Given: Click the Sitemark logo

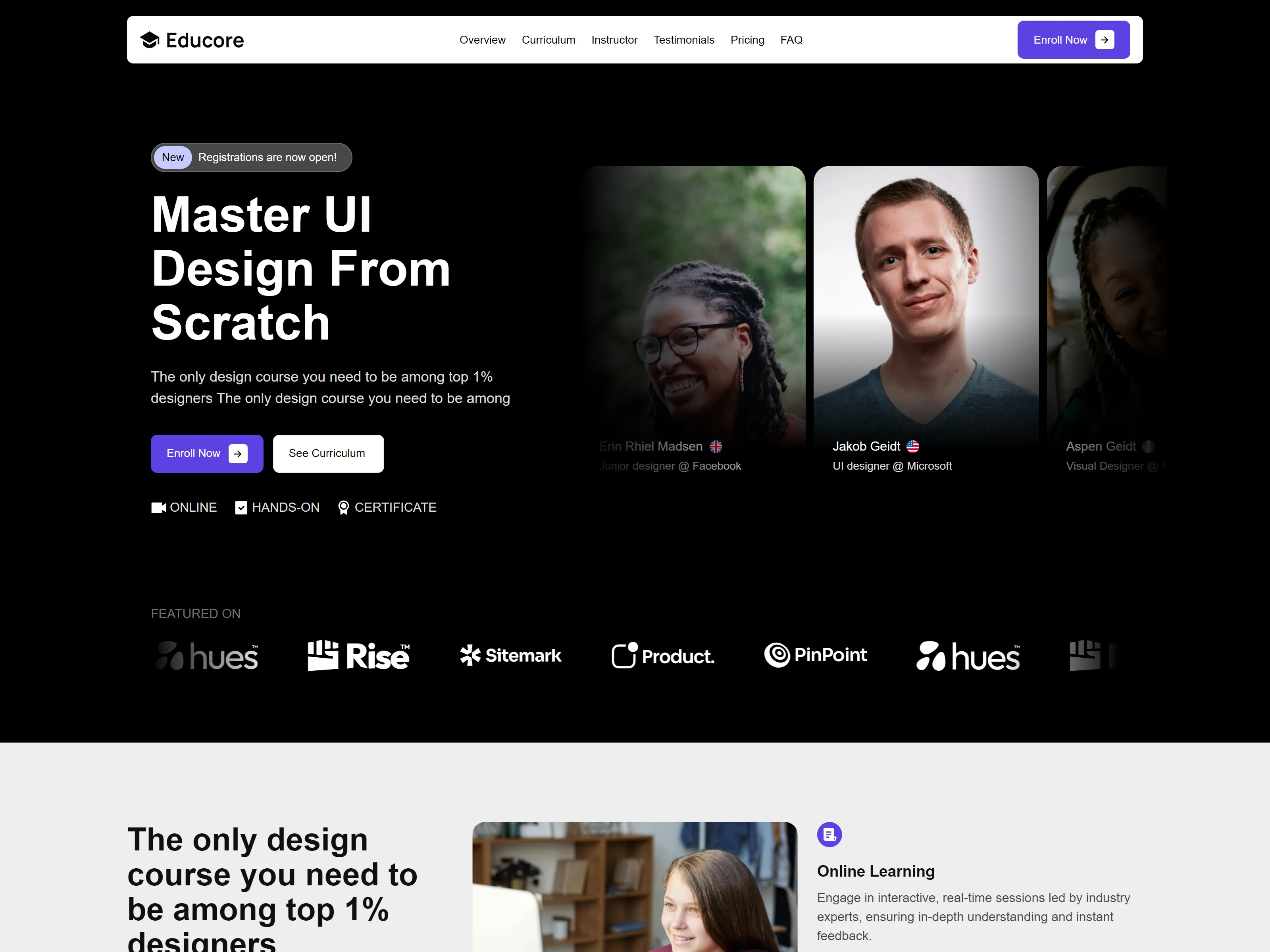Looking at the screenshot, I should tap(510, 656).
